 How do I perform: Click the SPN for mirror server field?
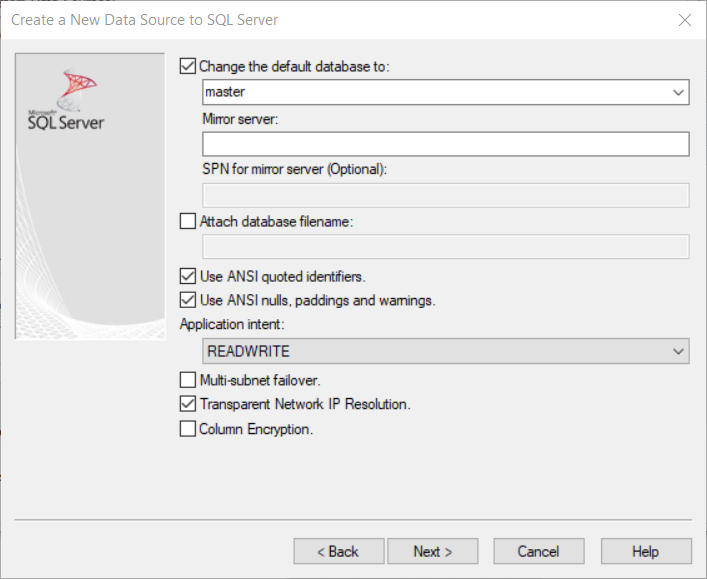(446, 195)
